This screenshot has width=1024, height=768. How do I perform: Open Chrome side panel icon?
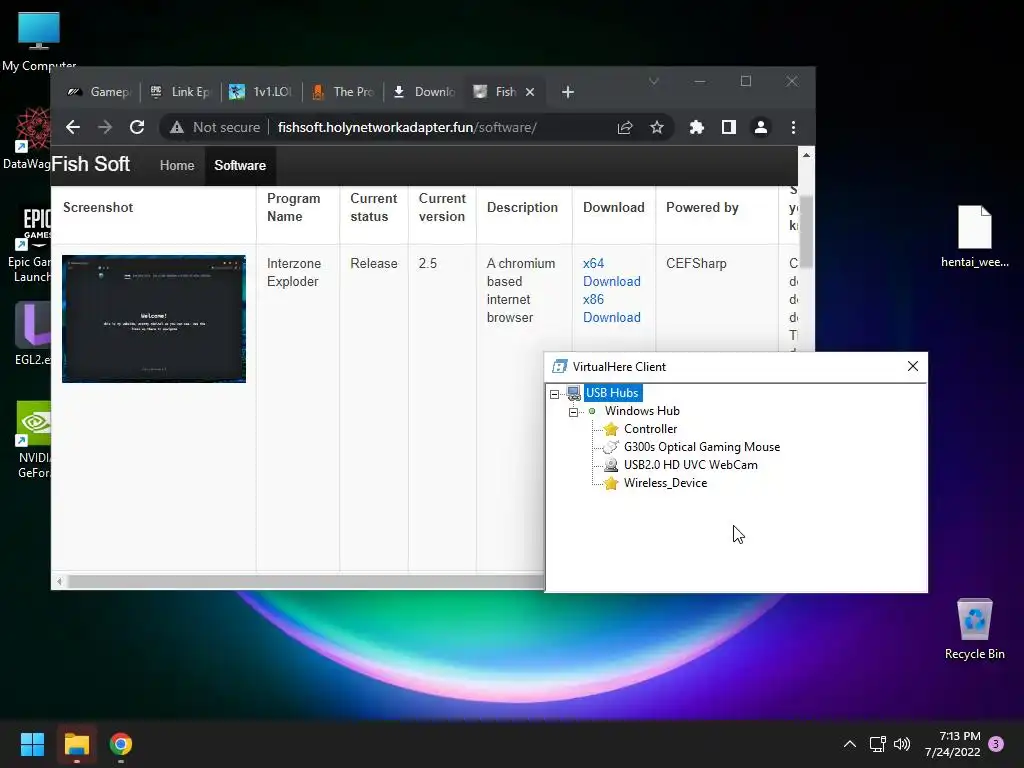[x=729, y=127]
